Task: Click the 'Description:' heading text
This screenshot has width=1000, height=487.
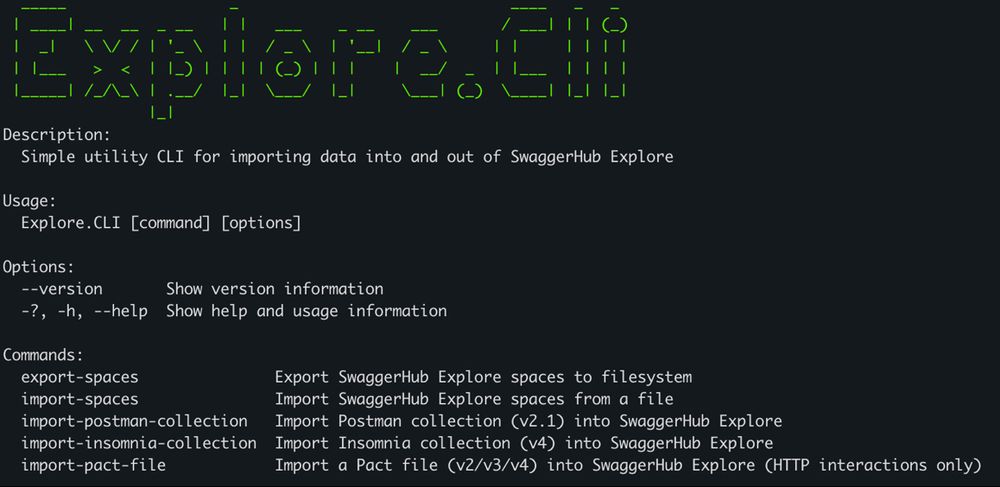Action: pos(57,135)
